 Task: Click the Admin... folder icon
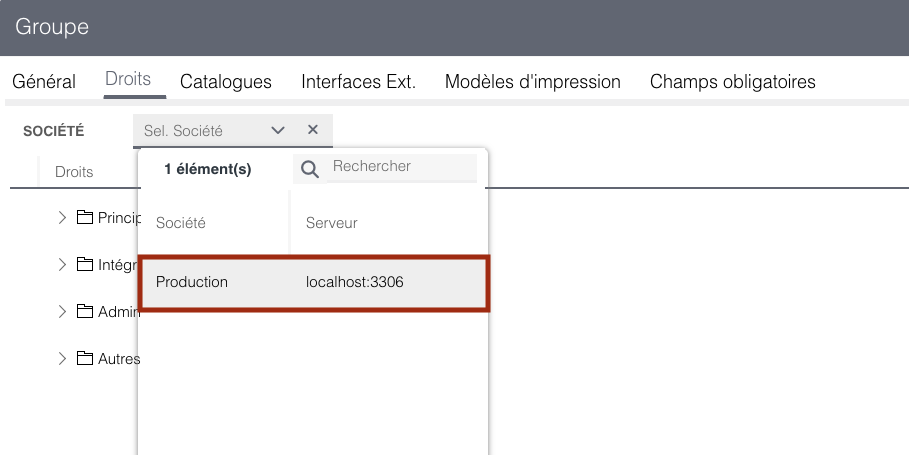point(85,311)
